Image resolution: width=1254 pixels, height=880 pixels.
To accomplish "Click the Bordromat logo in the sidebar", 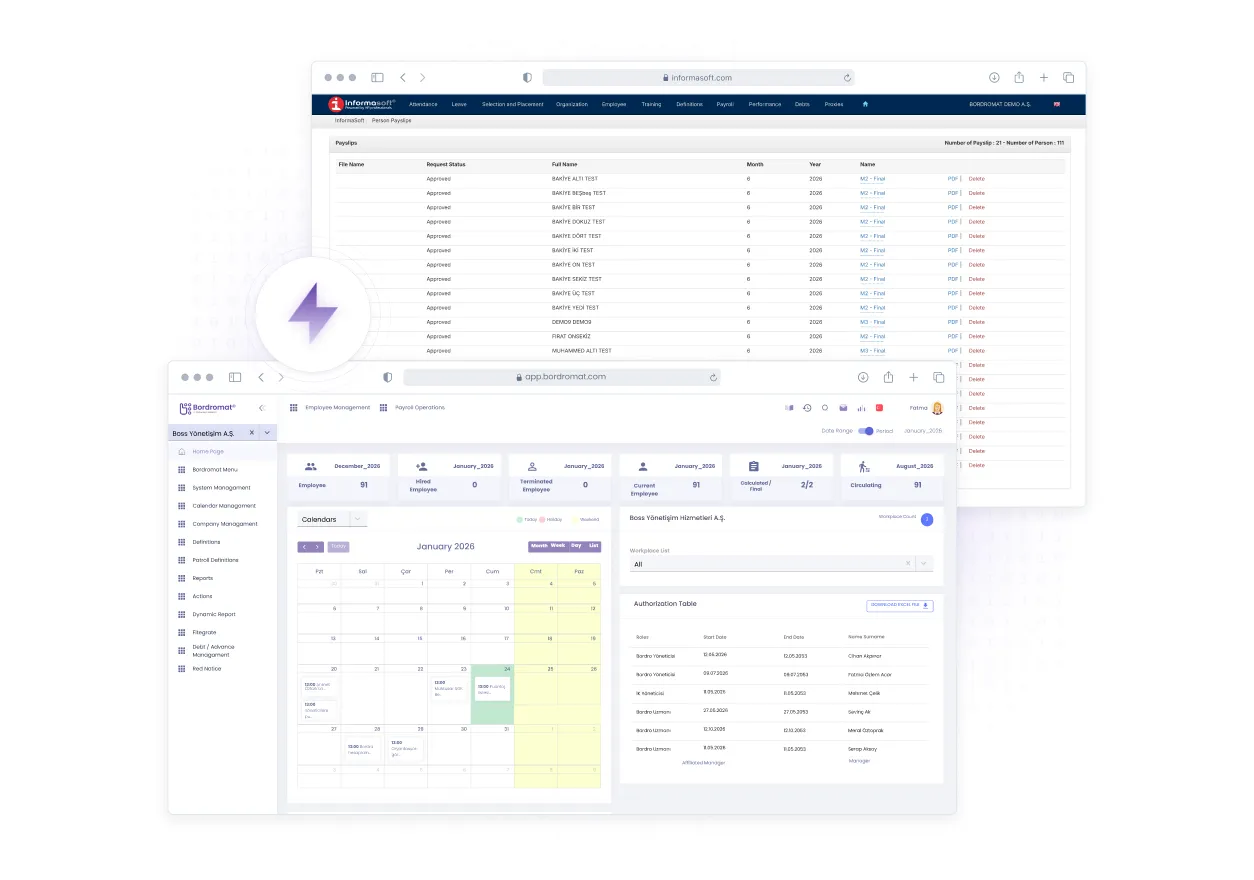I will pos(208,407).
